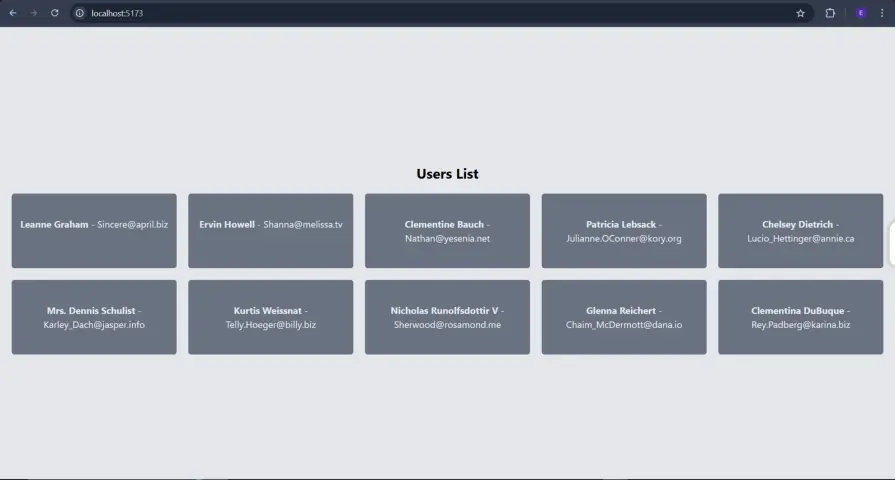Click Kurtis Weissnat name text
This screenshot has width=895, height=480.
[x=268, y=310]
